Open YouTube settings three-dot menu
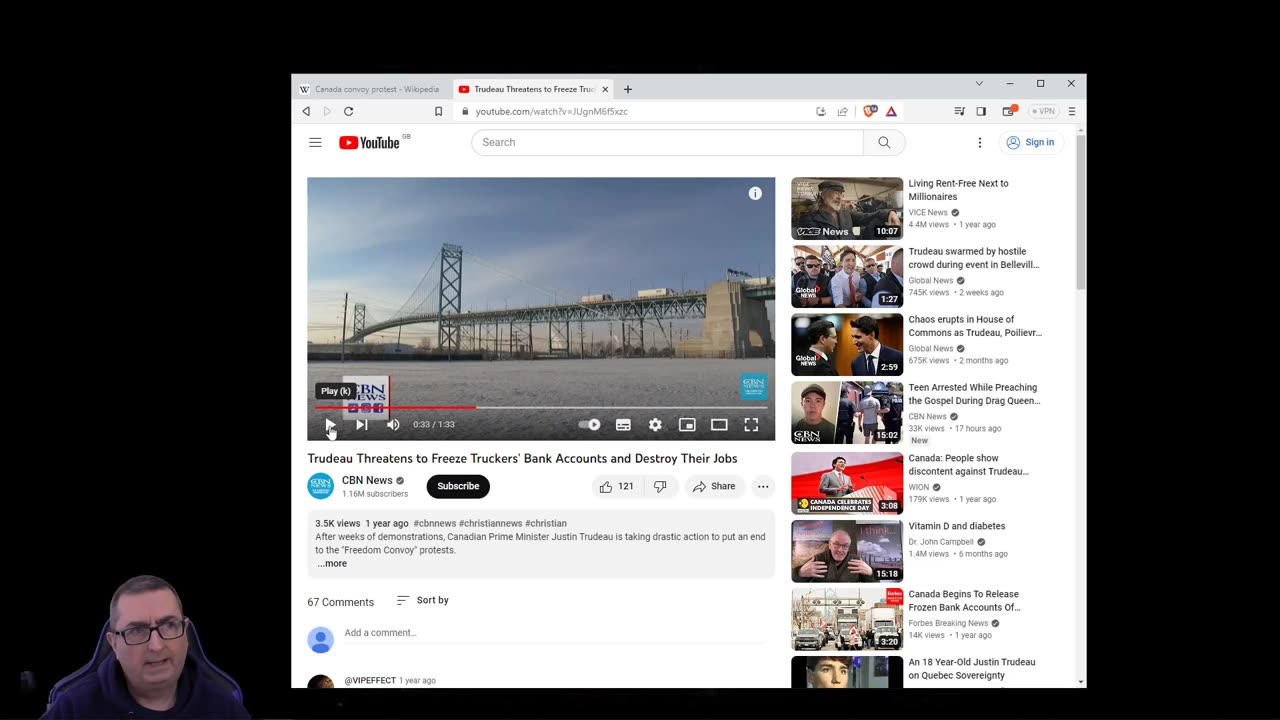This screenshot has width=1280, height=720. tap(980, 143)
